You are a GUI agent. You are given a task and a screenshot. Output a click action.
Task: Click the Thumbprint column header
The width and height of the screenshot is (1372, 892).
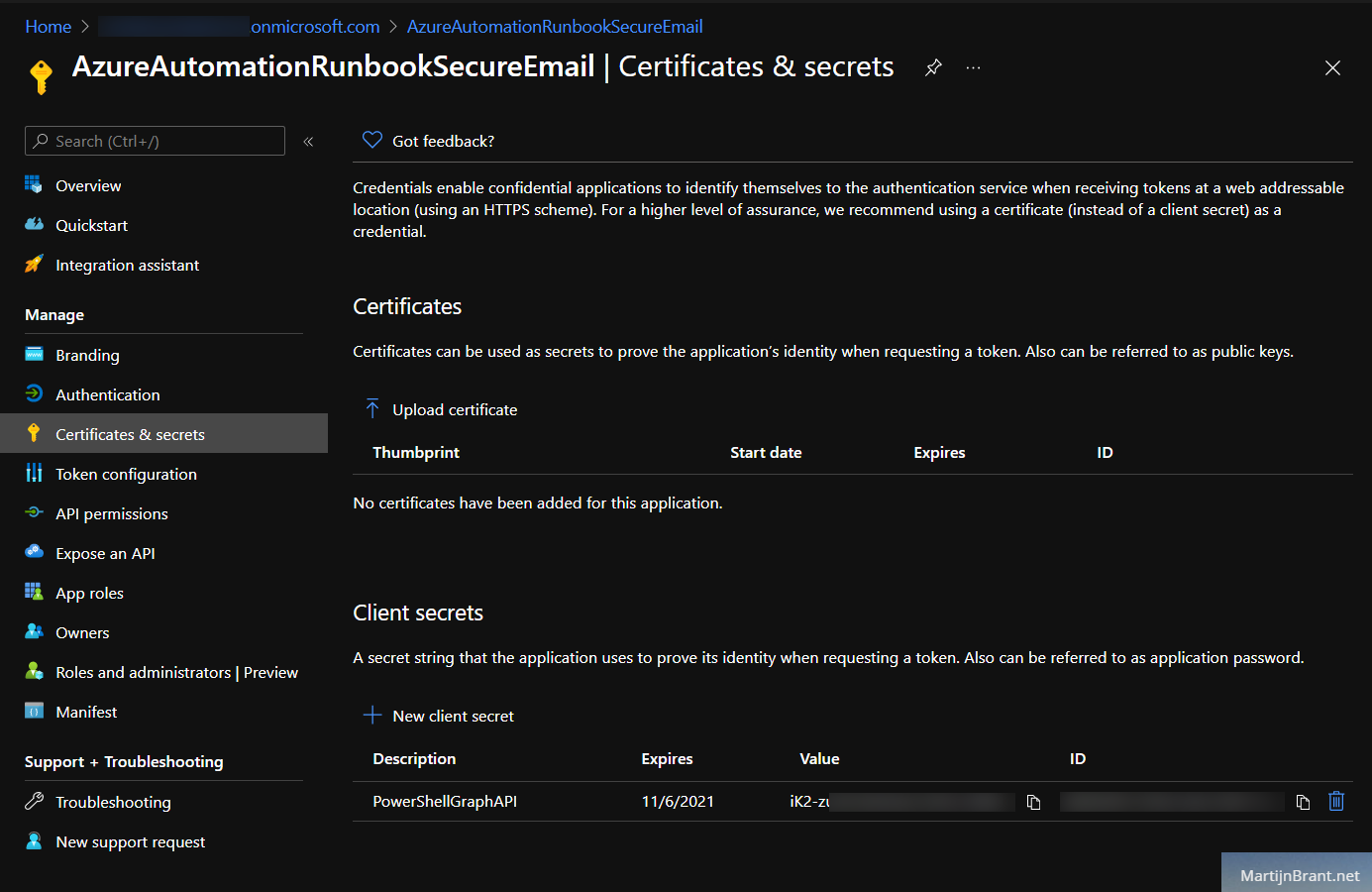coord(416,452)
